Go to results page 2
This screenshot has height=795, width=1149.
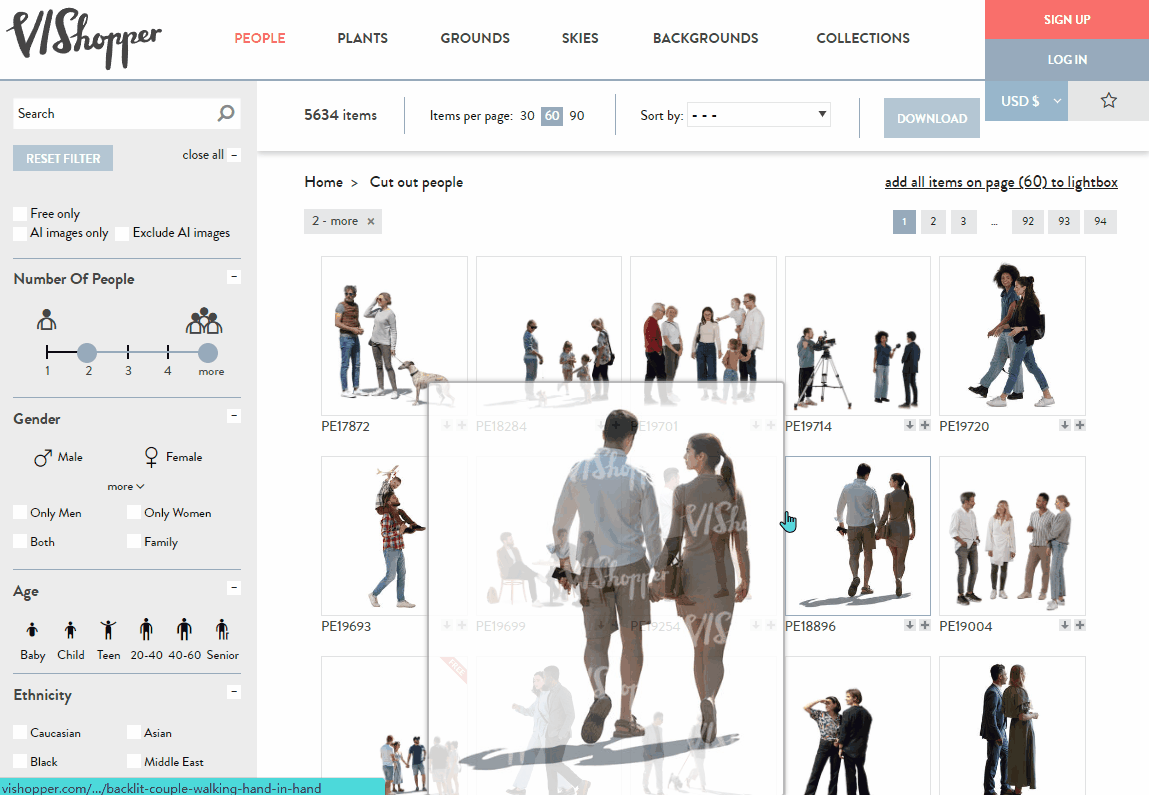click(x=933, y=221)
